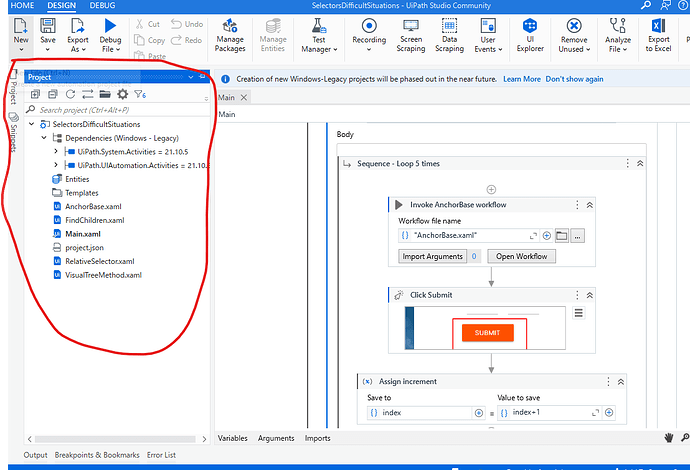Viewport: 690px width, 470px height.
Task: Click in Search project field
Action: [117, 110]
